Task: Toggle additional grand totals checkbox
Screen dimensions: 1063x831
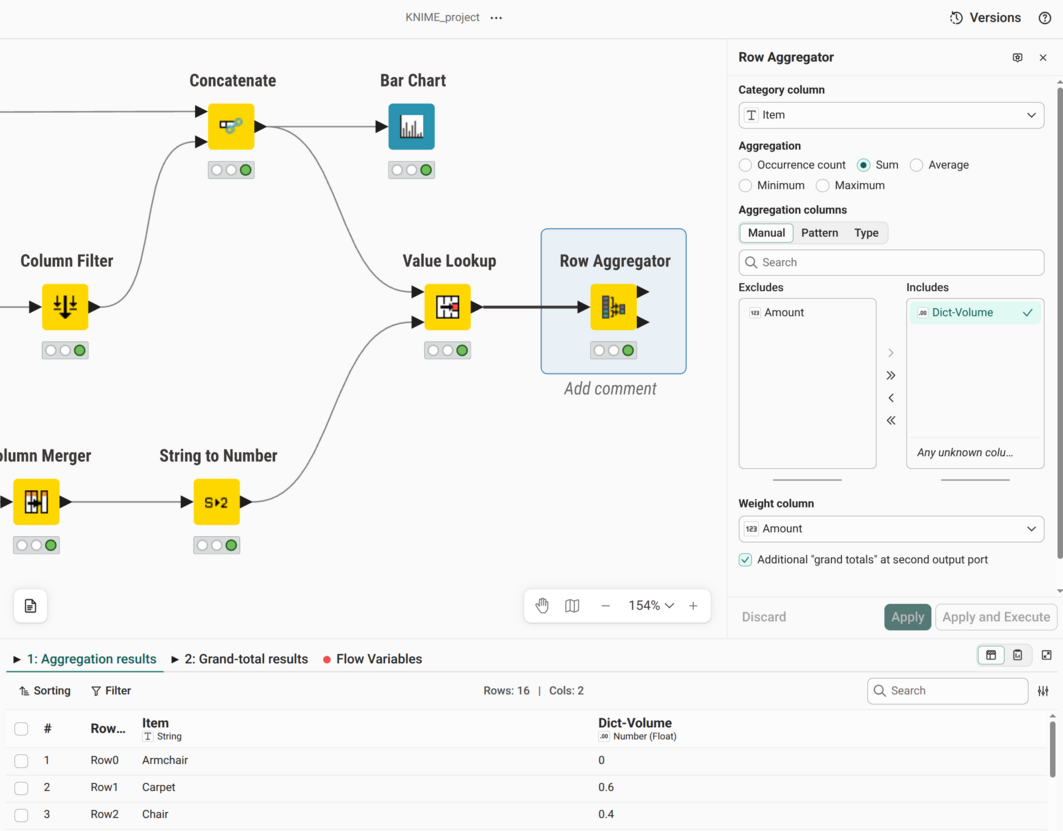Action: (745, 559)
